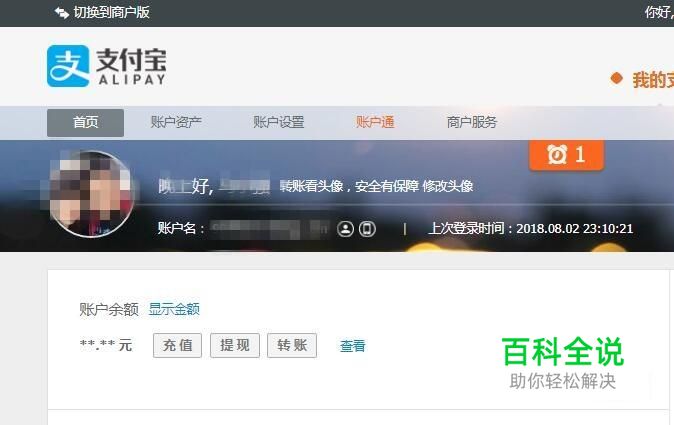Open the 查看 link

click(352, 346)
